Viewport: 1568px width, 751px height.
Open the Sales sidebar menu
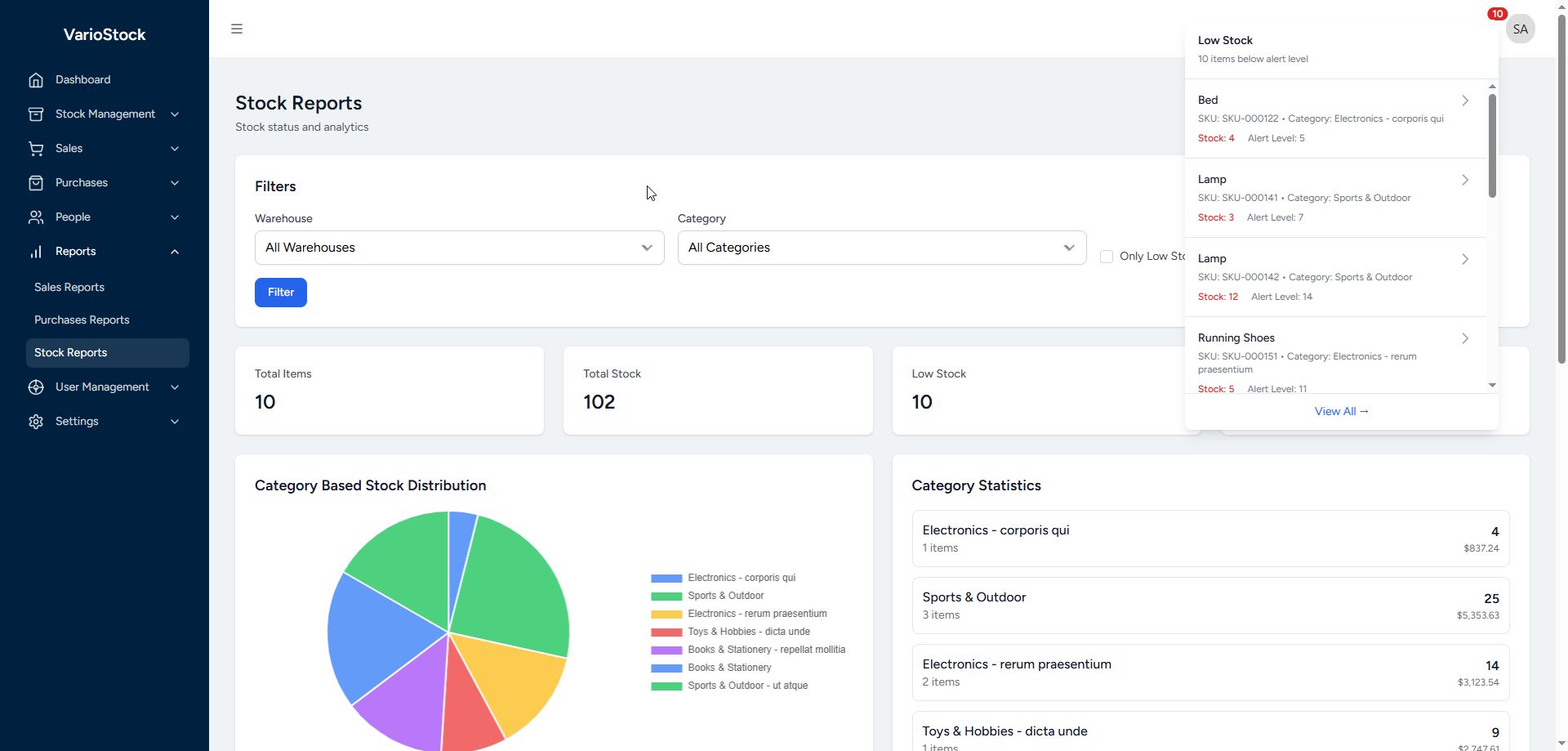pos(105,149)
